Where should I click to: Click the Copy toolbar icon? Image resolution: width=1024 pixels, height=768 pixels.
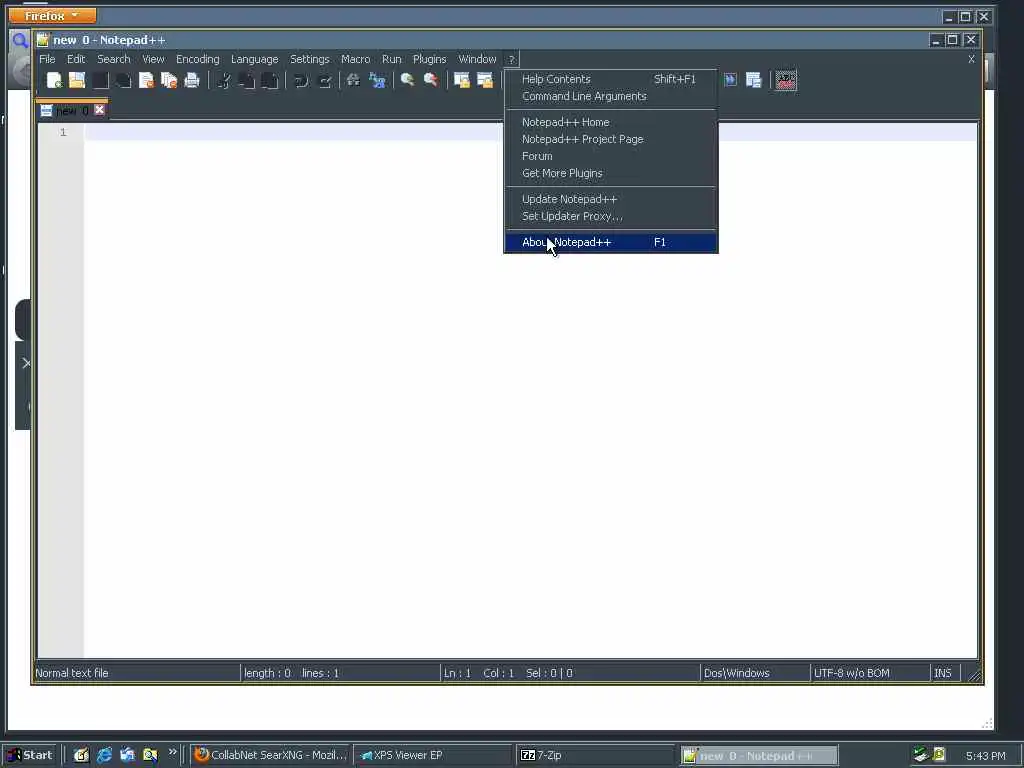tap(247, 80)
